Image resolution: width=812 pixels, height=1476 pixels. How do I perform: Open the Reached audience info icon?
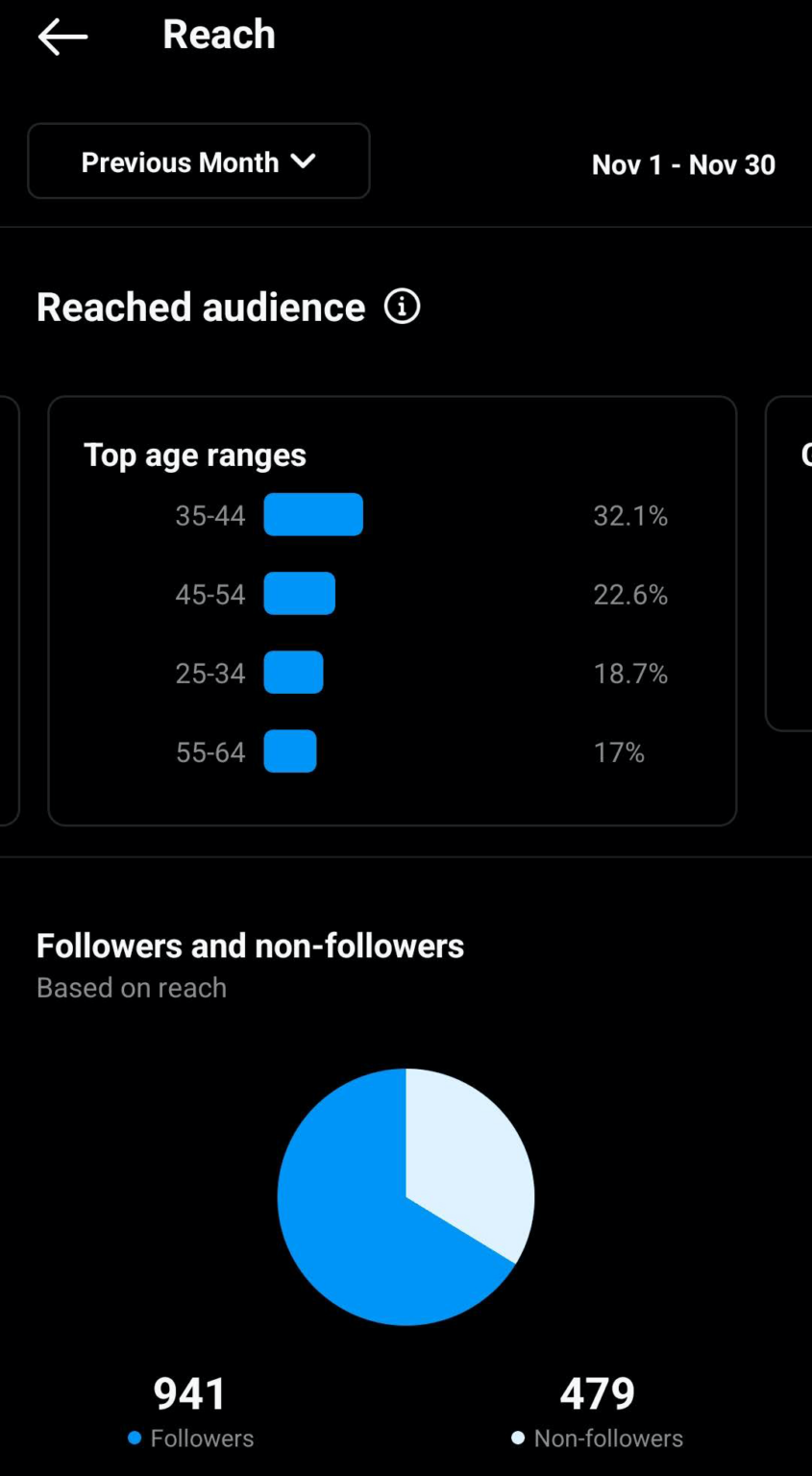pyautogui.click(x=403, y=307)
